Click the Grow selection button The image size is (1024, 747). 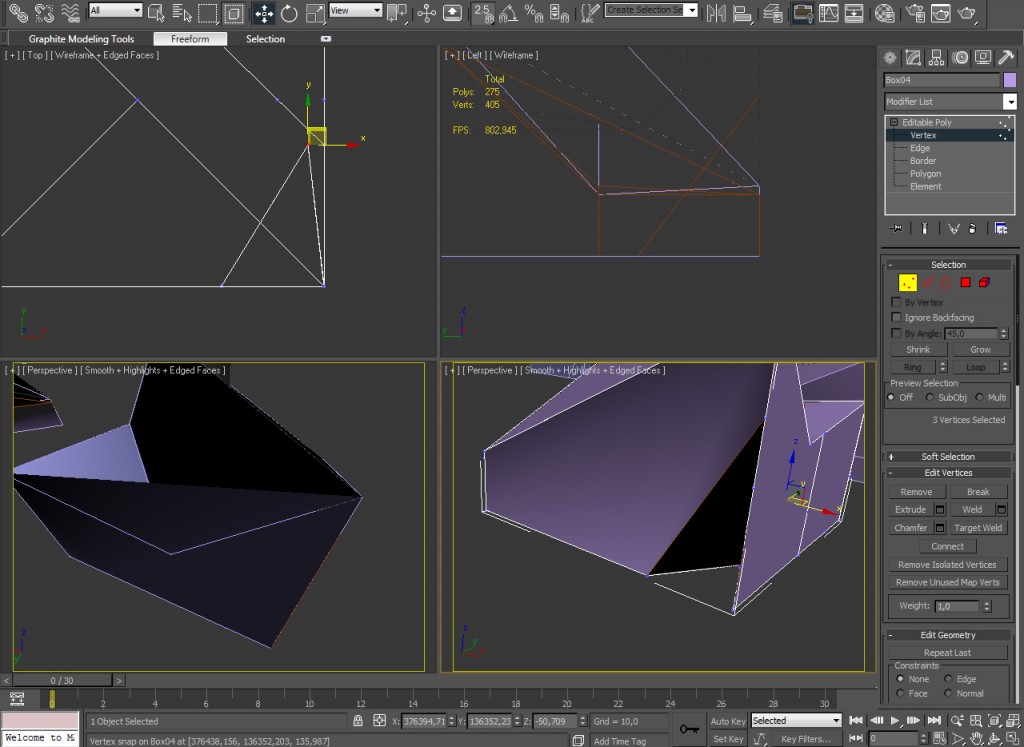click(x=980, y=349)
